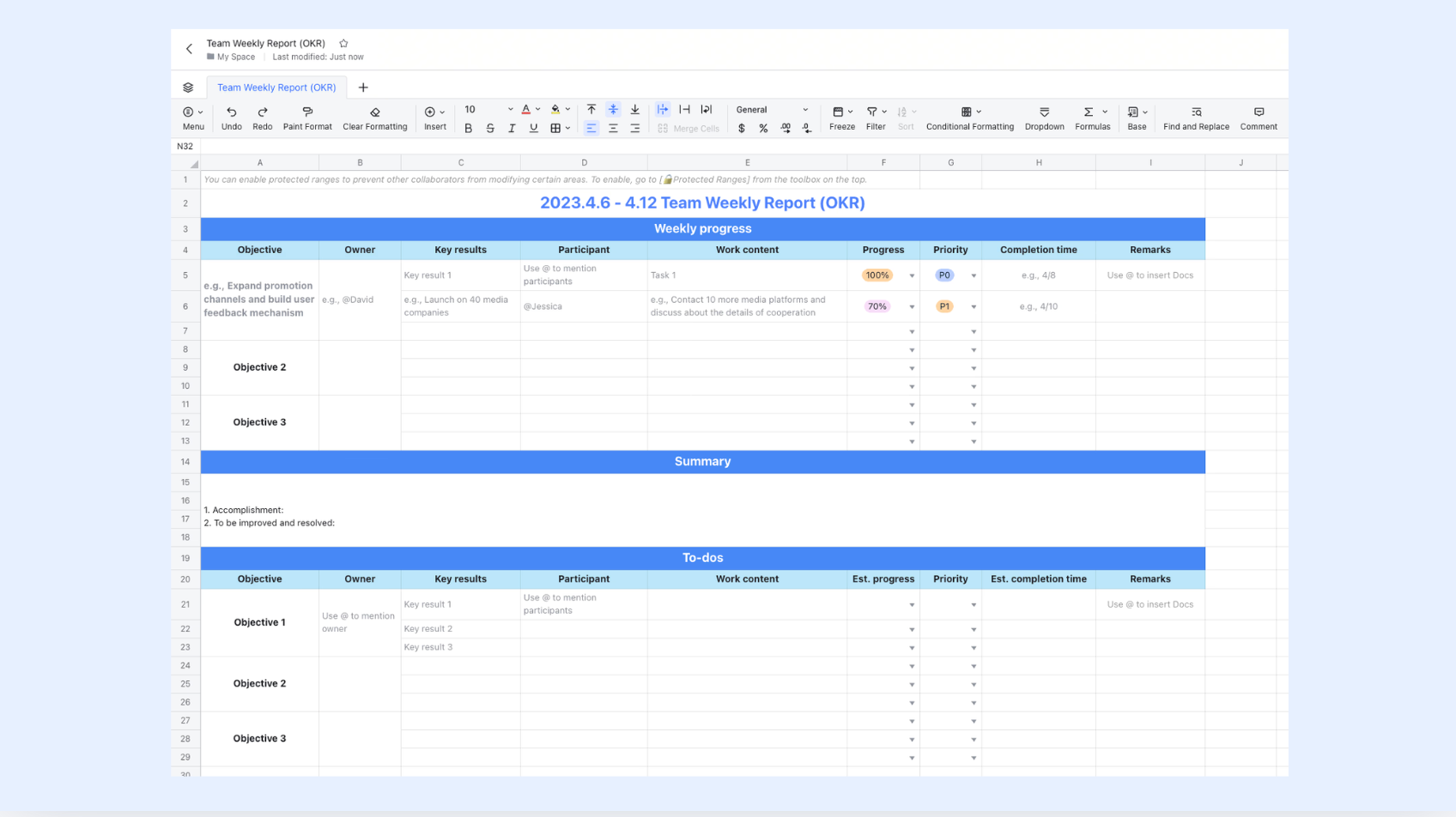
Task: Open priority dropdown for P1 row
Action: [x=974, y=307]
